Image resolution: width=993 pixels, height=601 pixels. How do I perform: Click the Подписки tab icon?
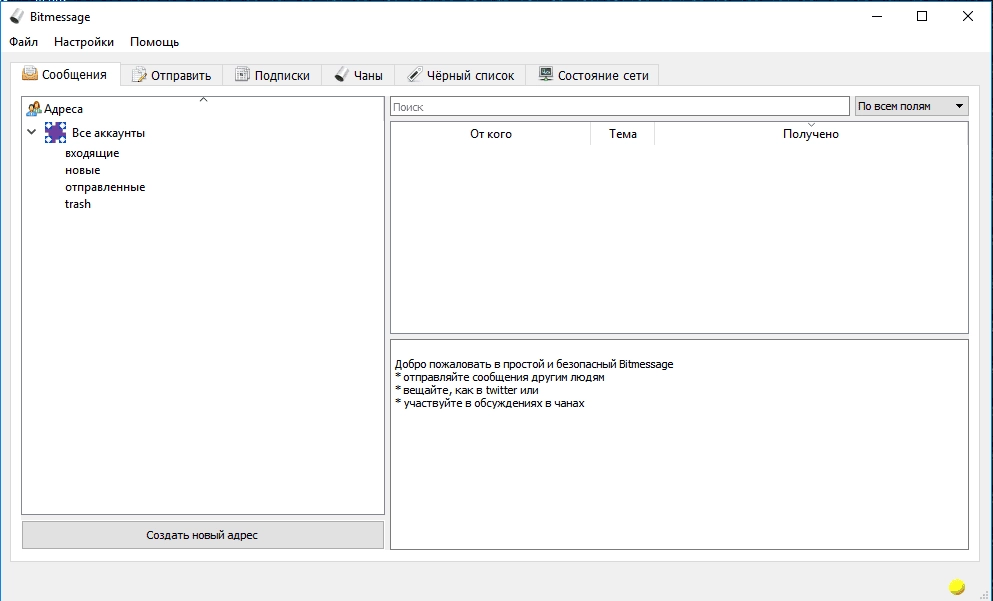pyautogui.click(x=243, y=75)
